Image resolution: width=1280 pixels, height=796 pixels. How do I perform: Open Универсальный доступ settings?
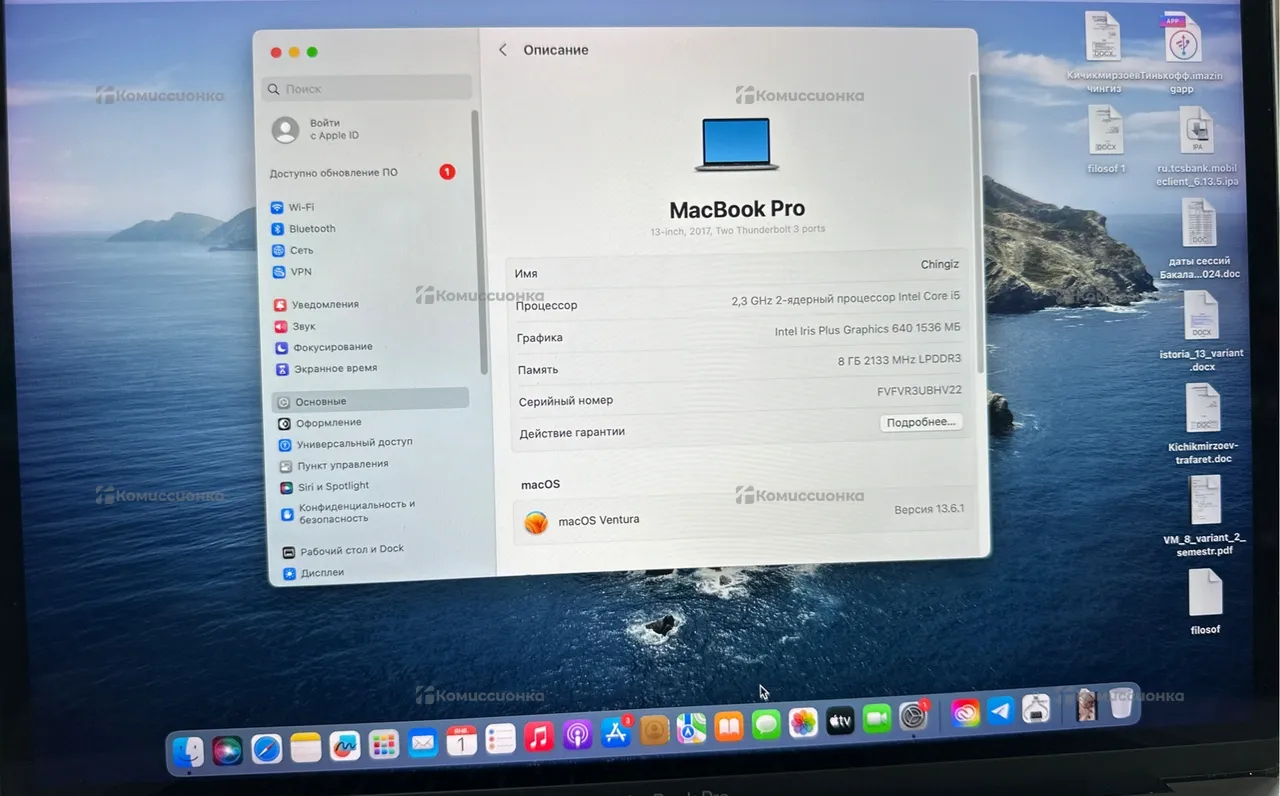[353, 443]
